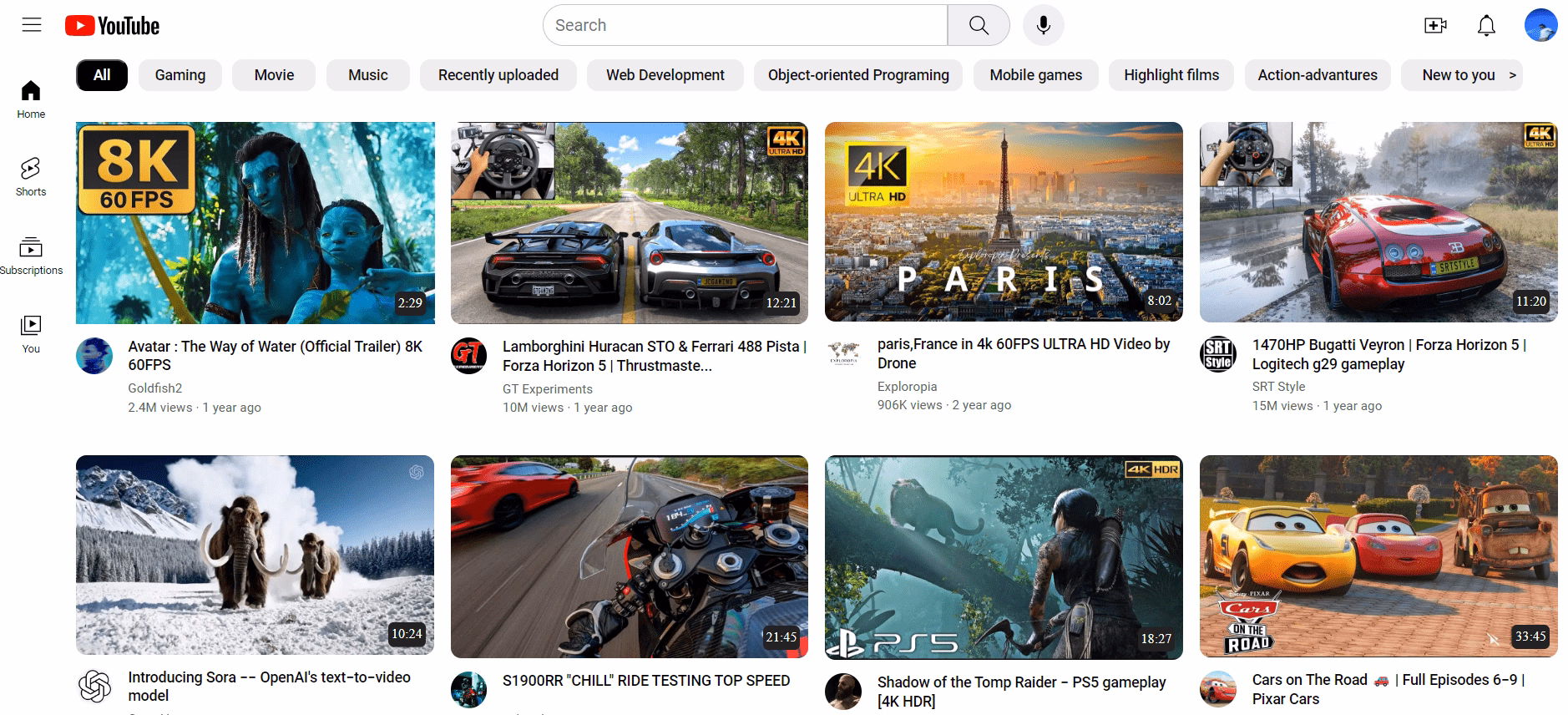Open the create video icon
1568x715 pixels.
(1435, 25)
